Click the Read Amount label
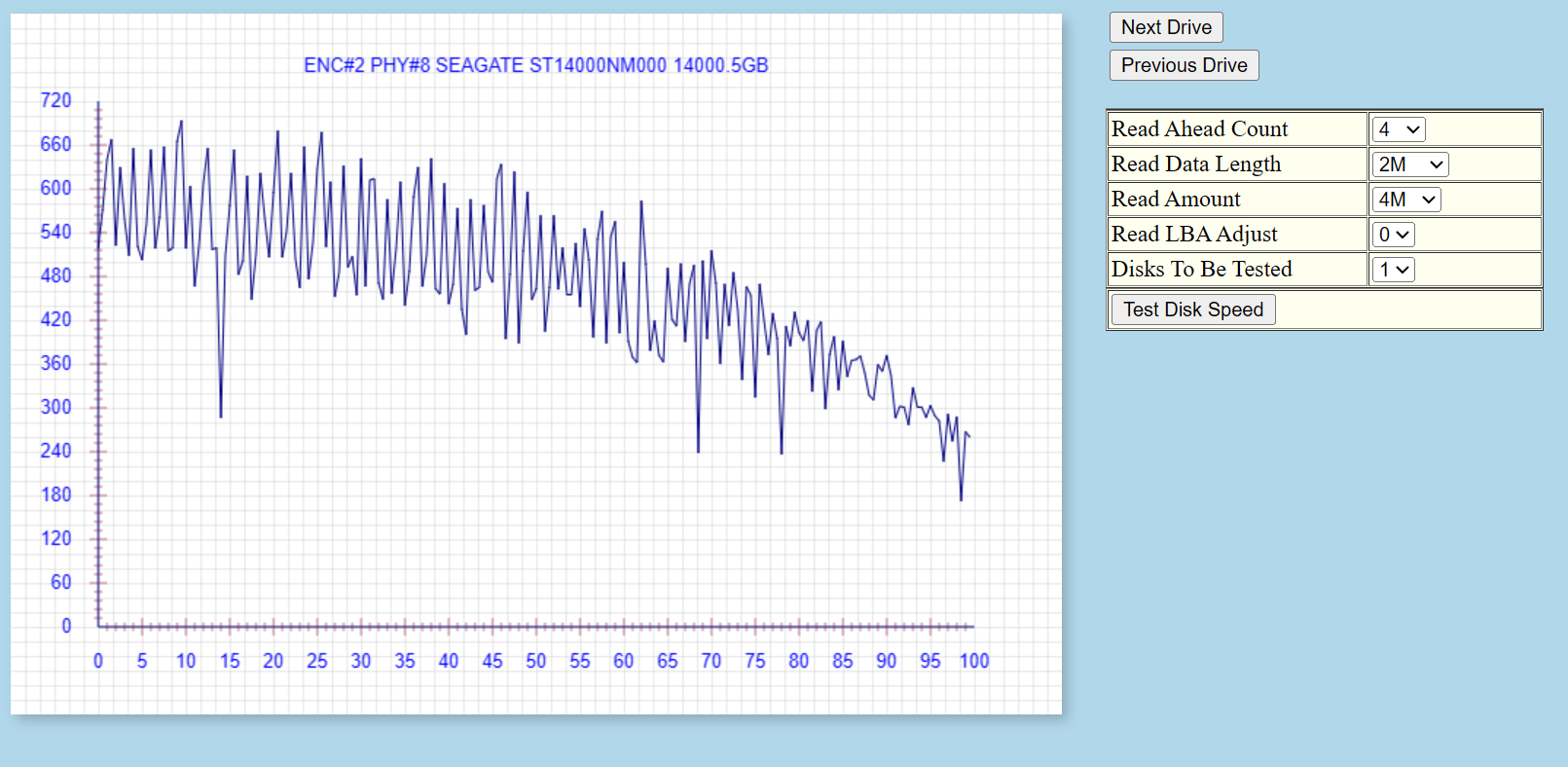Viewport: 1568px width, 767px height. 1176,200
